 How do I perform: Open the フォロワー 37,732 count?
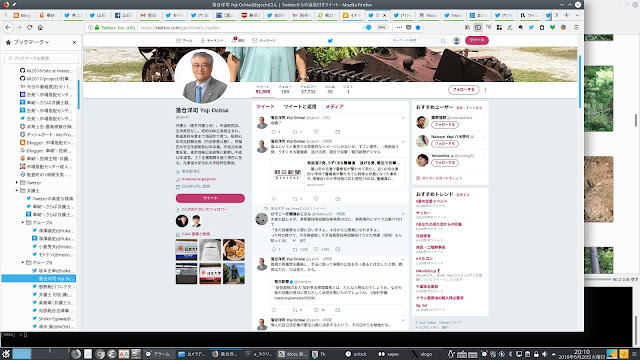click(x=308, y=89)
